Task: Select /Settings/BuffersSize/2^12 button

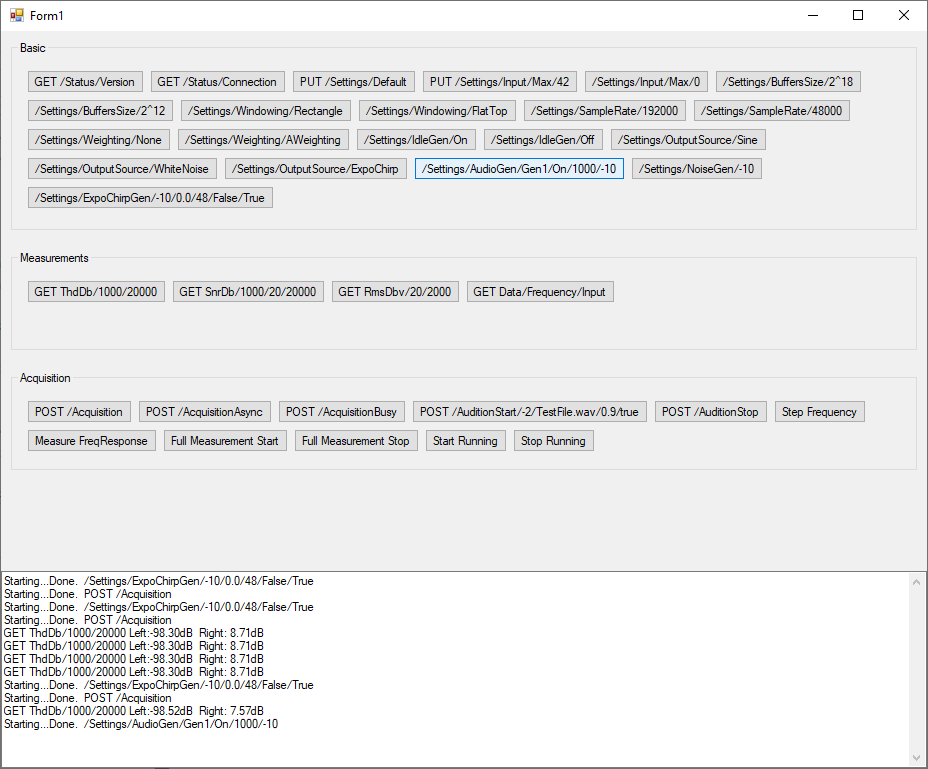Action: [x=100, y=111]
